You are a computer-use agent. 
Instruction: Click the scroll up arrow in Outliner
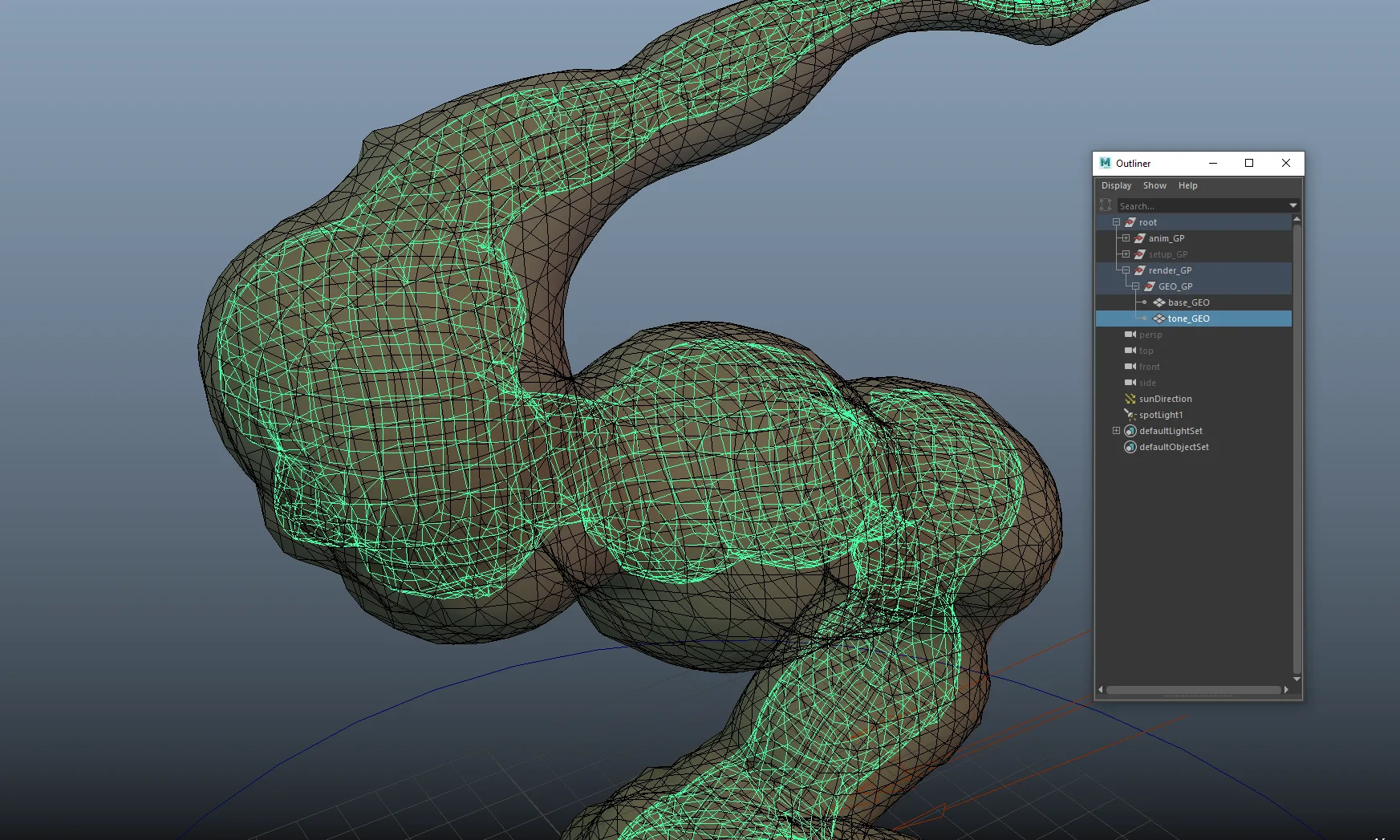point(1297,219)
